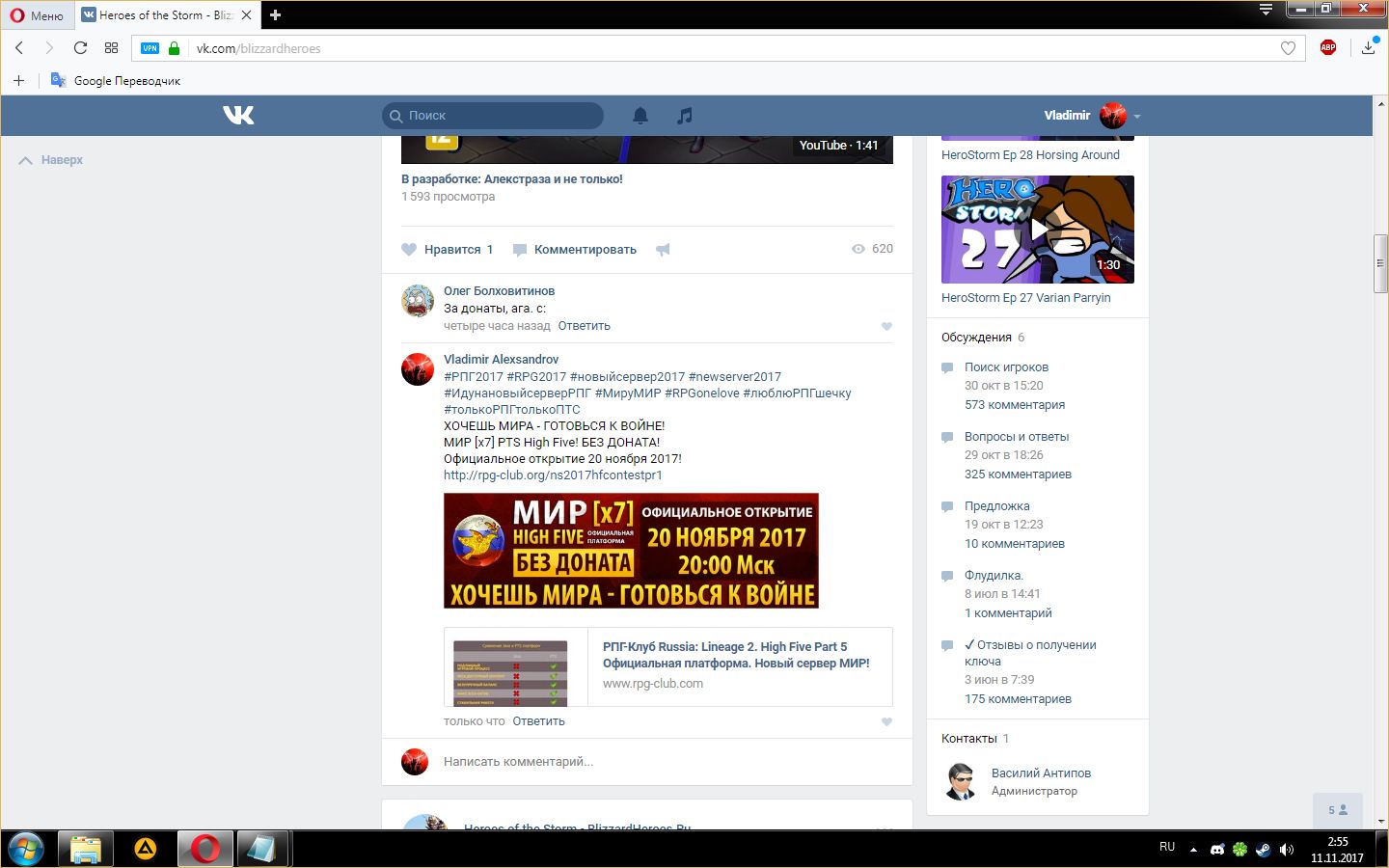
Task: Open File Explorer on taskbar
Action: click(86, 849)
